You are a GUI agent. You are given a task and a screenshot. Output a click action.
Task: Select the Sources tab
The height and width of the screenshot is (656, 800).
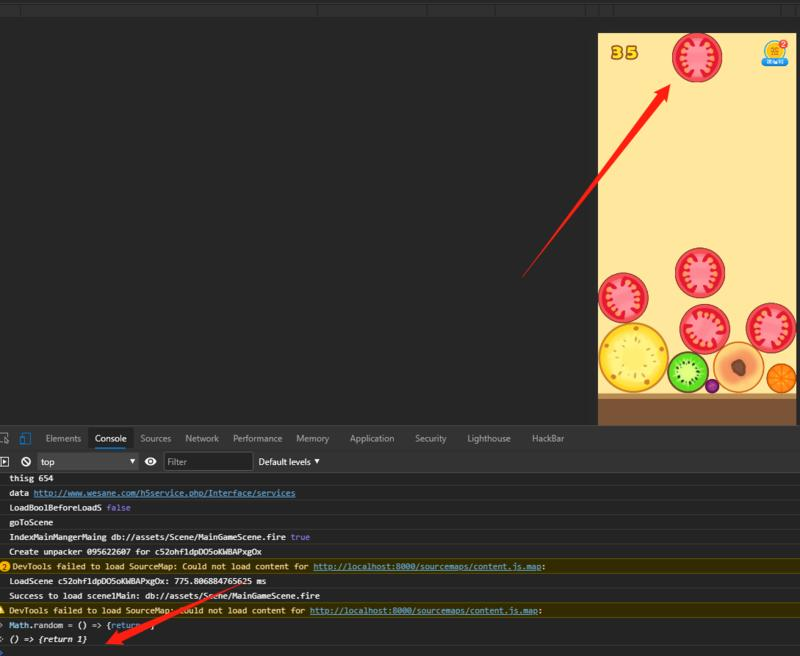155,438
